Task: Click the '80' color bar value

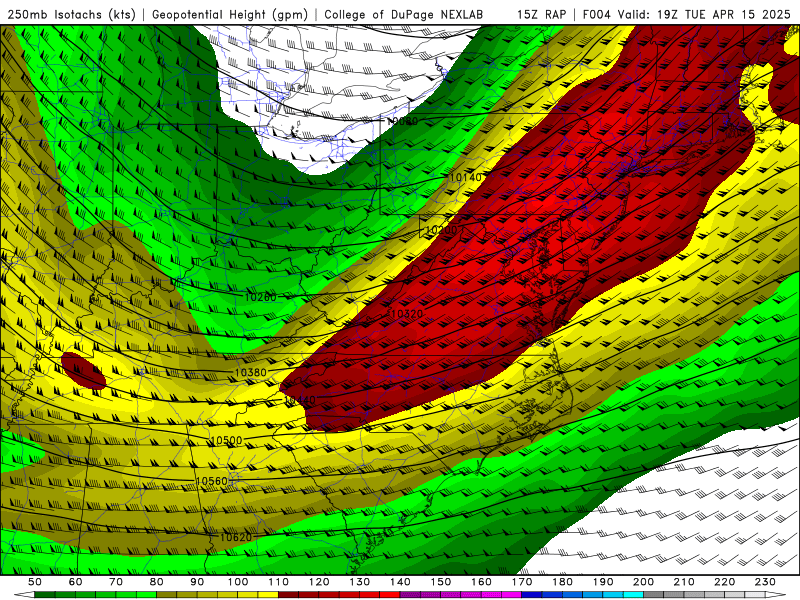Action: coord(157,582)
